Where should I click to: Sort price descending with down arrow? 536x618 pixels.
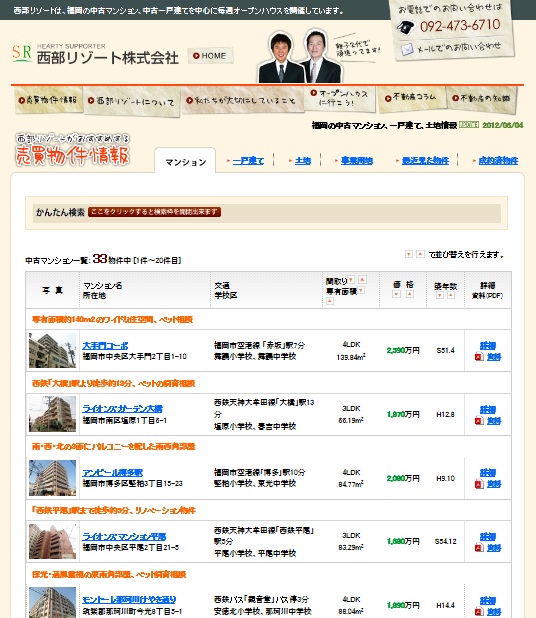click(396, 294)
